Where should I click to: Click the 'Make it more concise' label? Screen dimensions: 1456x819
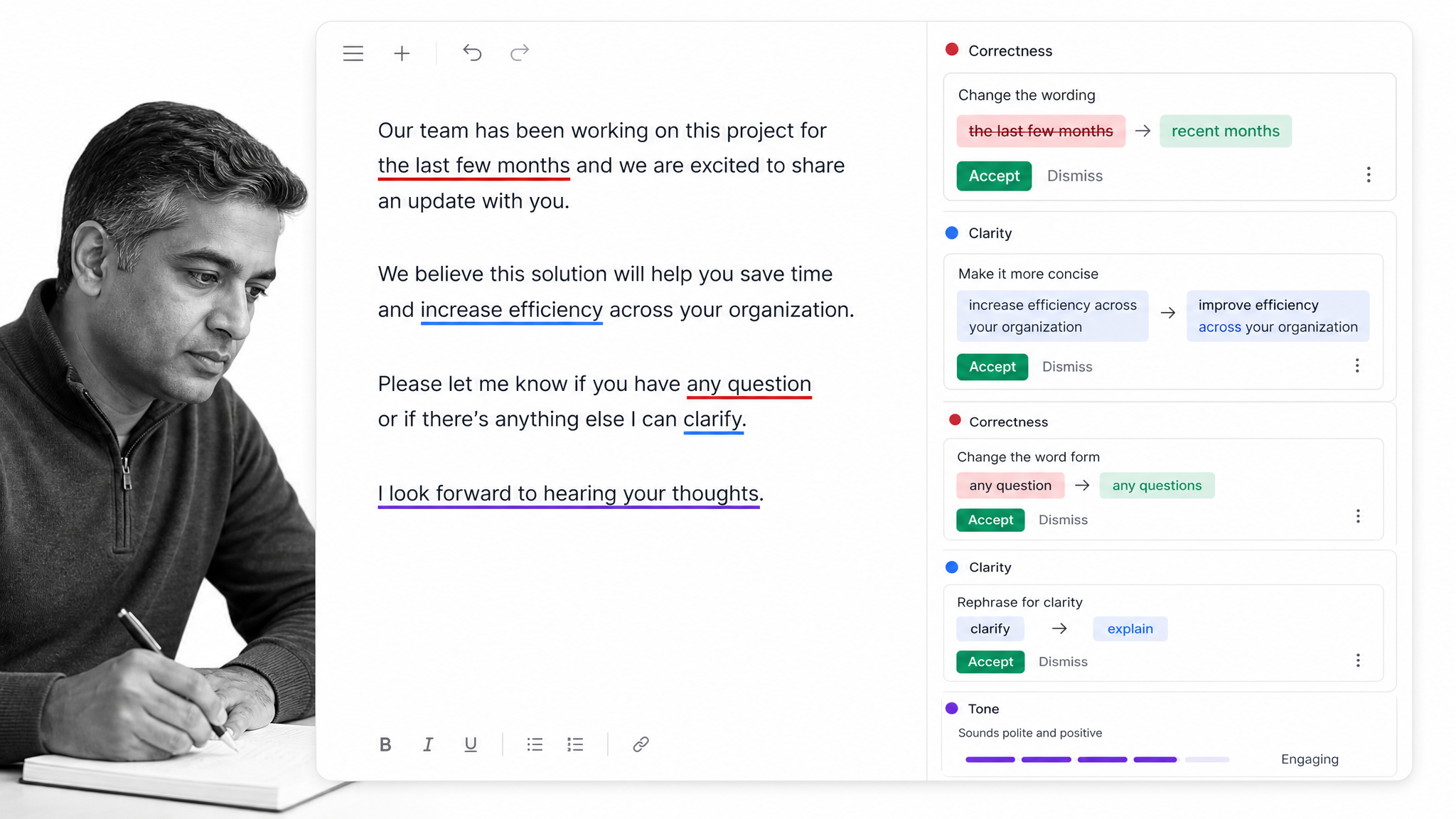[1028, 274]
